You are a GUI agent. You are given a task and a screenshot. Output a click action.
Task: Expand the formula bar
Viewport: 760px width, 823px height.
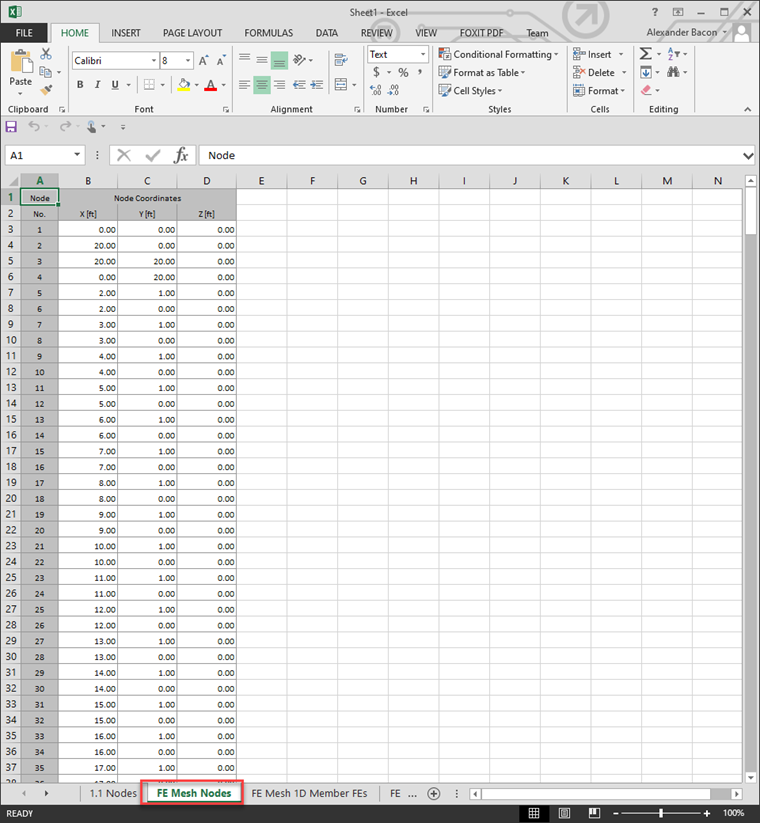click(x=748, y=155)
